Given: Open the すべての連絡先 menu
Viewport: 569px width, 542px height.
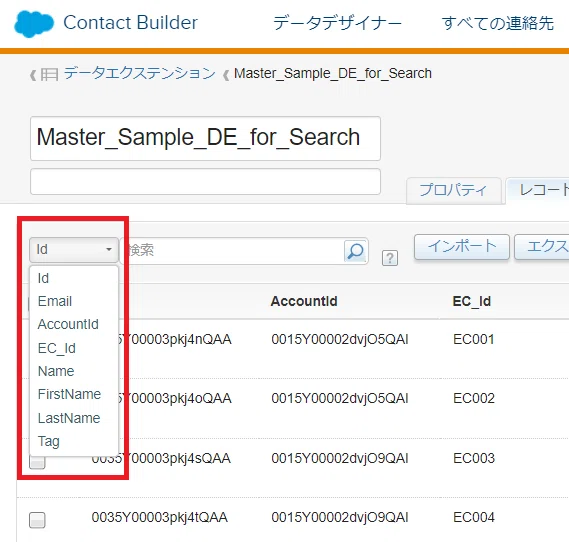Looking at the screenshot, I should click(498, 23).
